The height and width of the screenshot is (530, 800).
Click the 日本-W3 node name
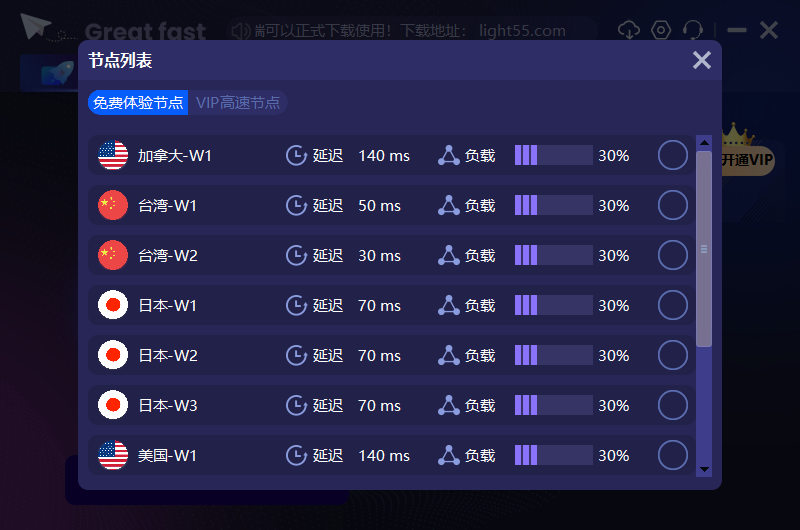pyautogui.click(x=168, y=406)
